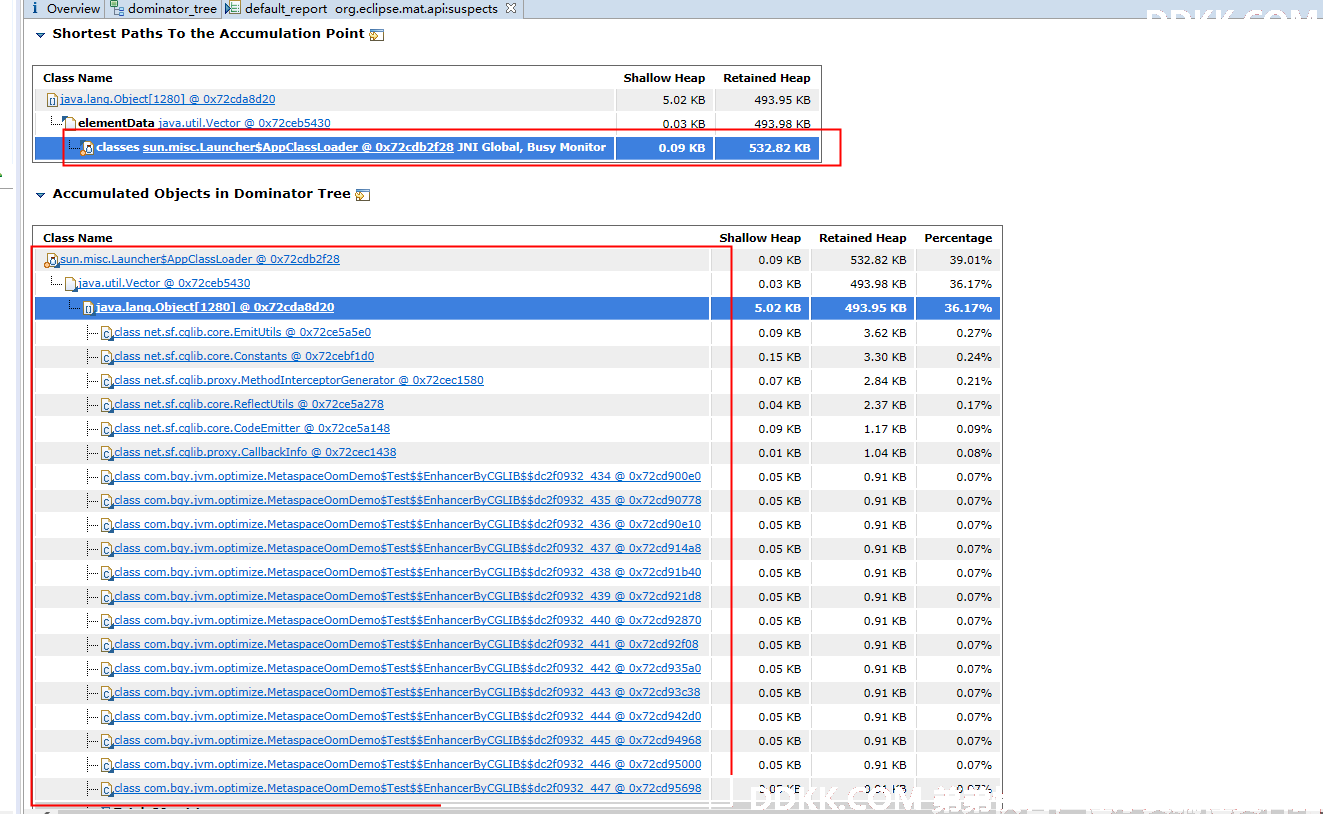Open EnhancerByCGLIB class link ending _440
Image resolution: width=1323 pixels, height=814 pixels.
407,620
